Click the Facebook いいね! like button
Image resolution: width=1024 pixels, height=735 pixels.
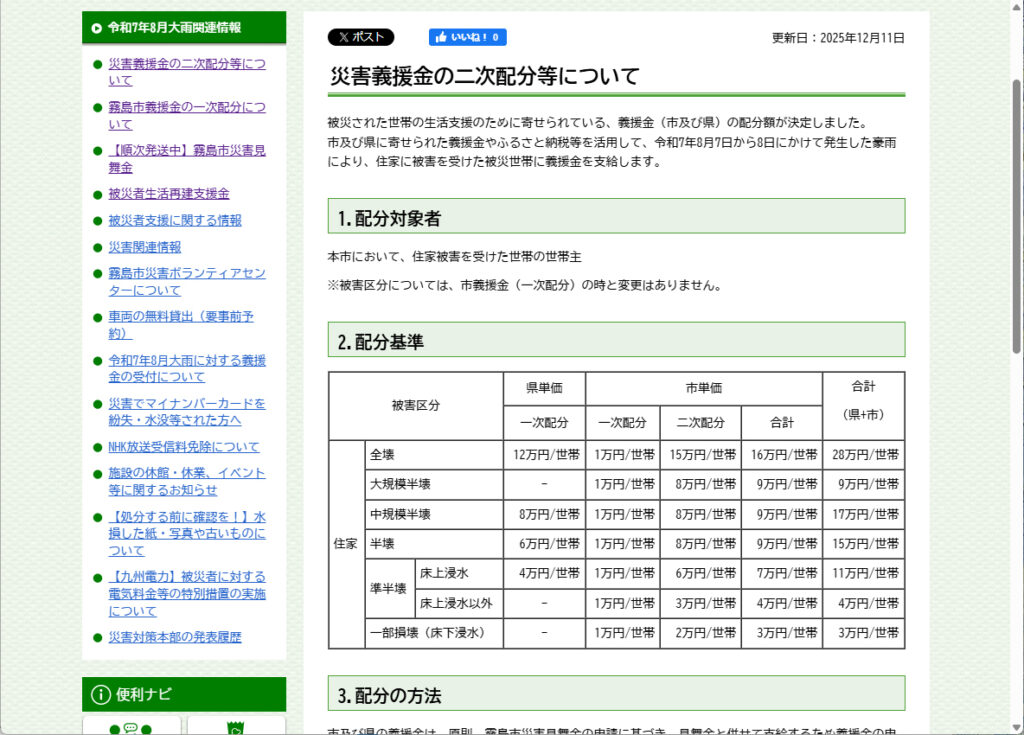click(468, 37)
